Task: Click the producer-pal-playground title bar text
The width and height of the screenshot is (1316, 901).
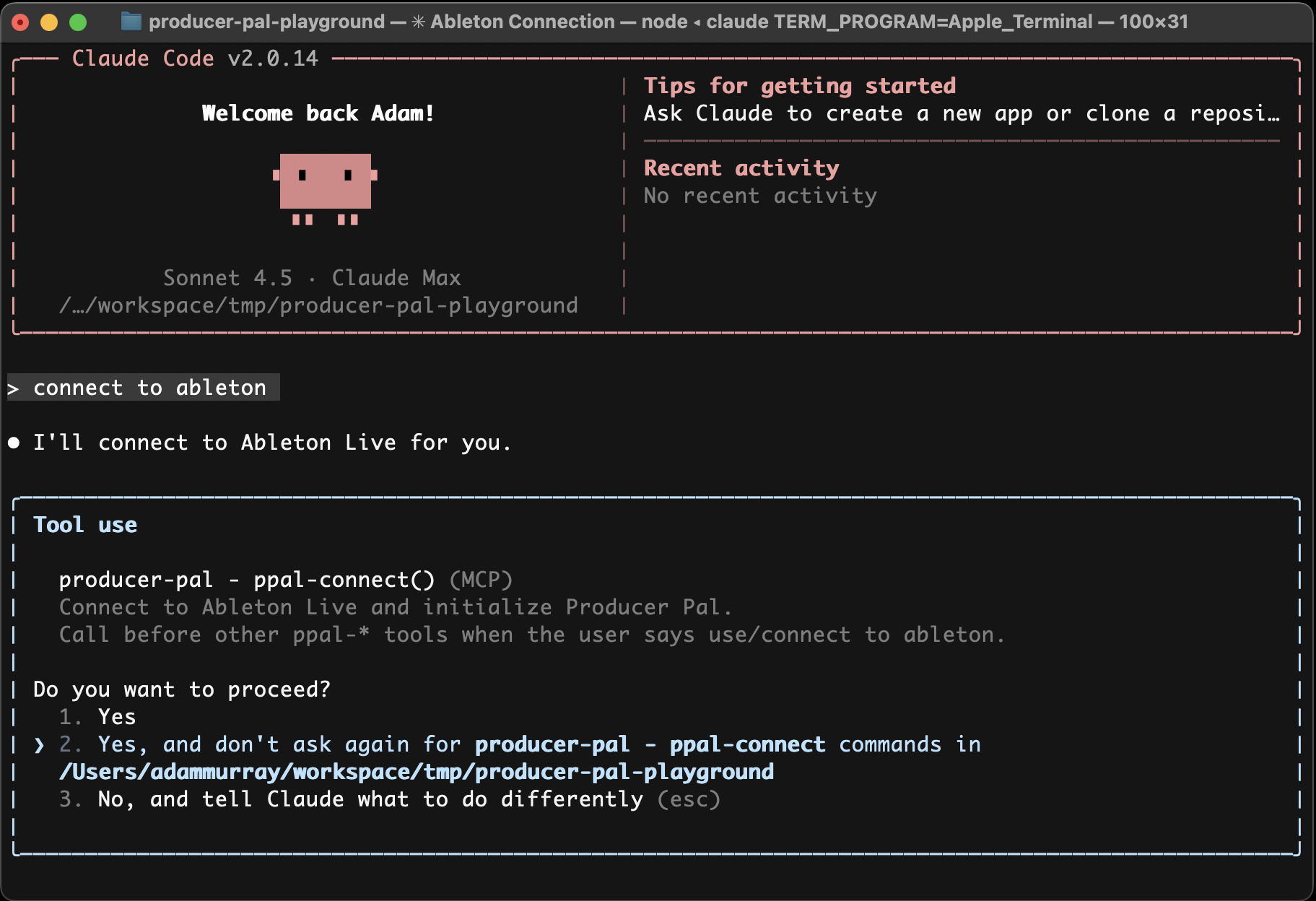Action: tap(266, 22)
